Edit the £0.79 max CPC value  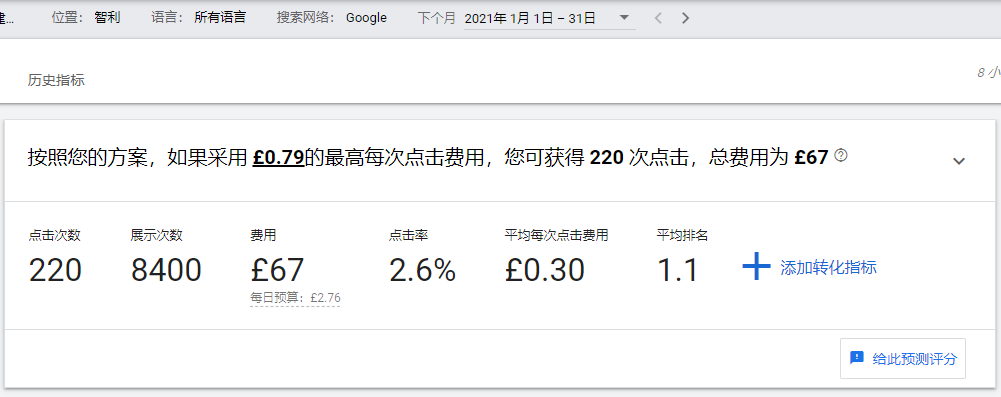point(278,156)
